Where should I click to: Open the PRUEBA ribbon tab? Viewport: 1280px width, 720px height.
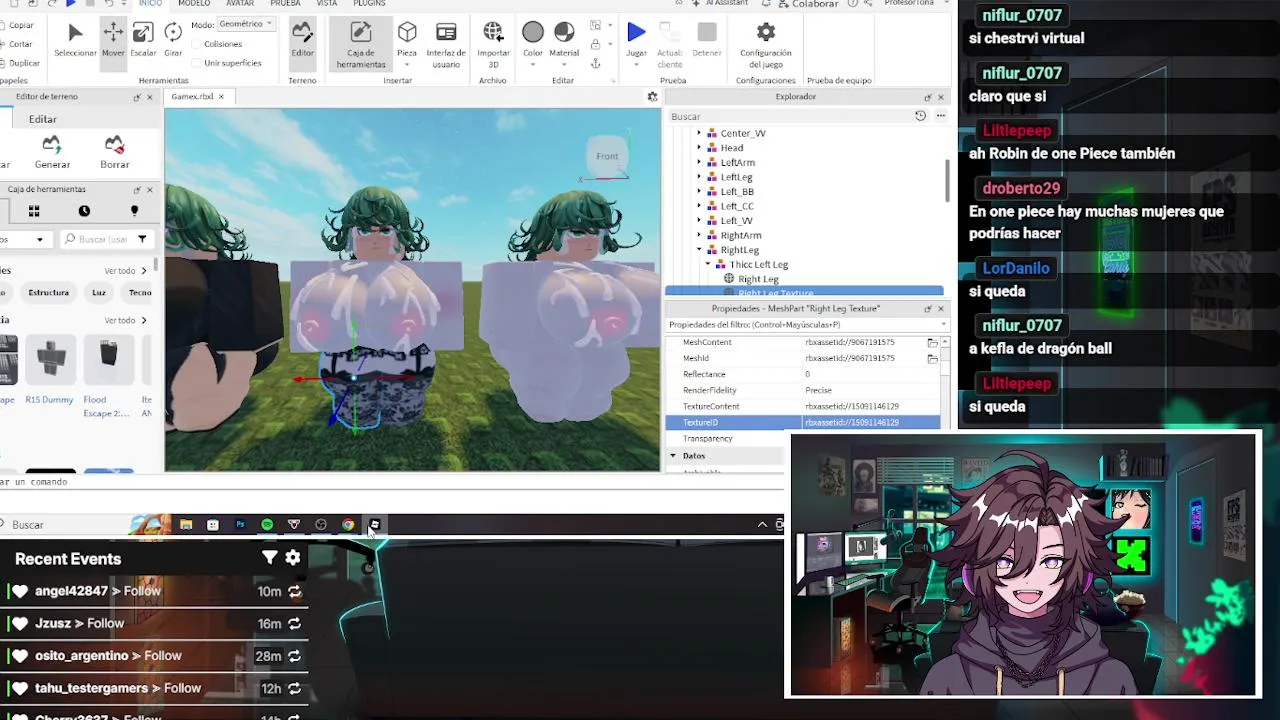click(285, 4)
